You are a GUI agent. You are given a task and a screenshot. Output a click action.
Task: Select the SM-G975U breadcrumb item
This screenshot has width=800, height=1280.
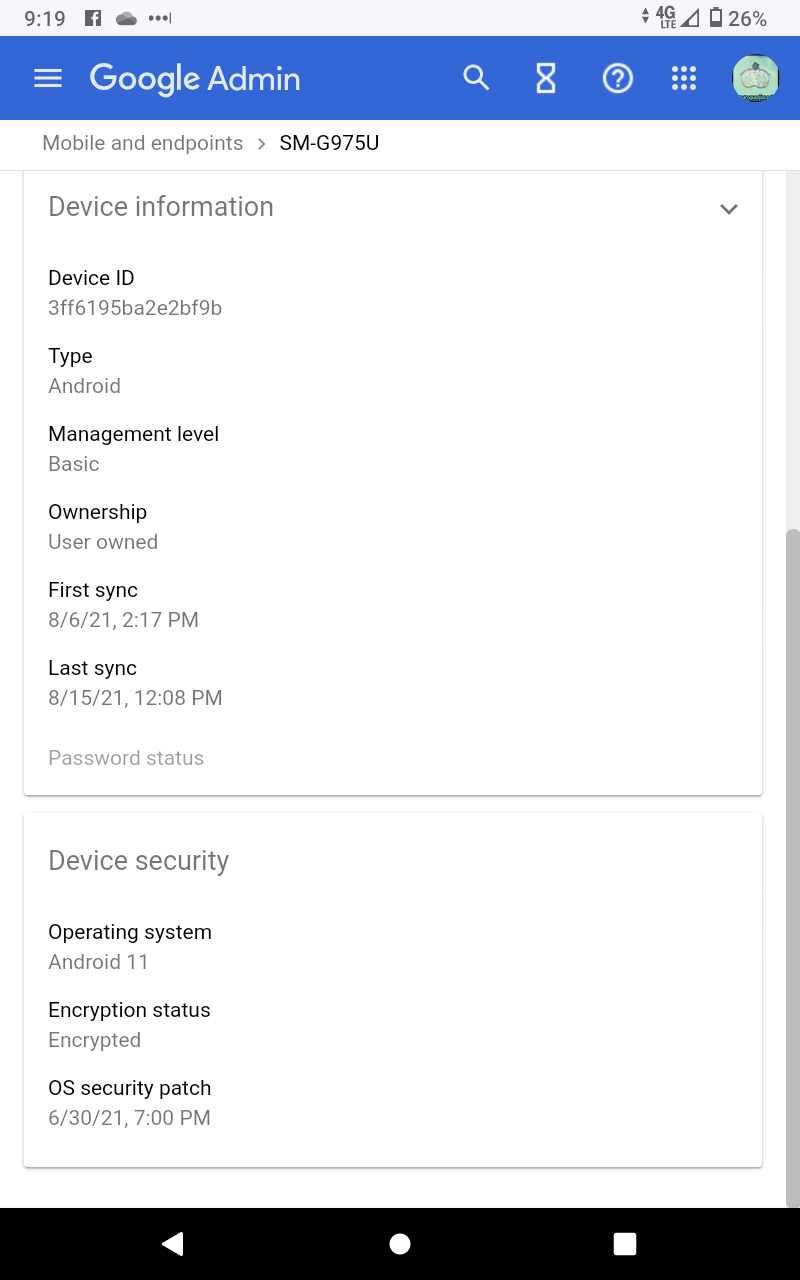pyautogui.click(x=329, y=143)
